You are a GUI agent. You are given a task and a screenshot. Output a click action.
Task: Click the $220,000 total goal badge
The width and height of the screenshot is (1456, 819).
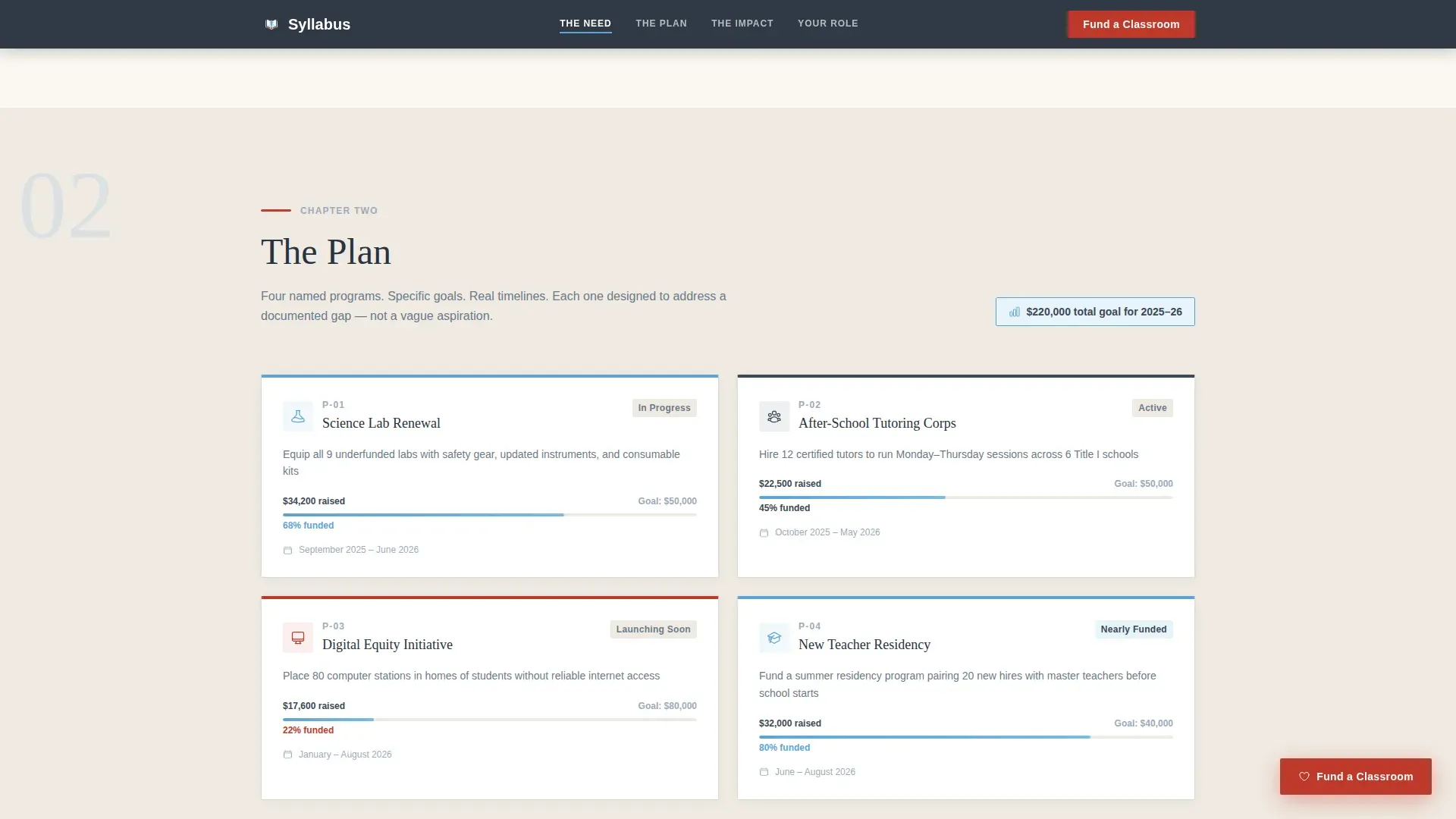point(1095,312)
